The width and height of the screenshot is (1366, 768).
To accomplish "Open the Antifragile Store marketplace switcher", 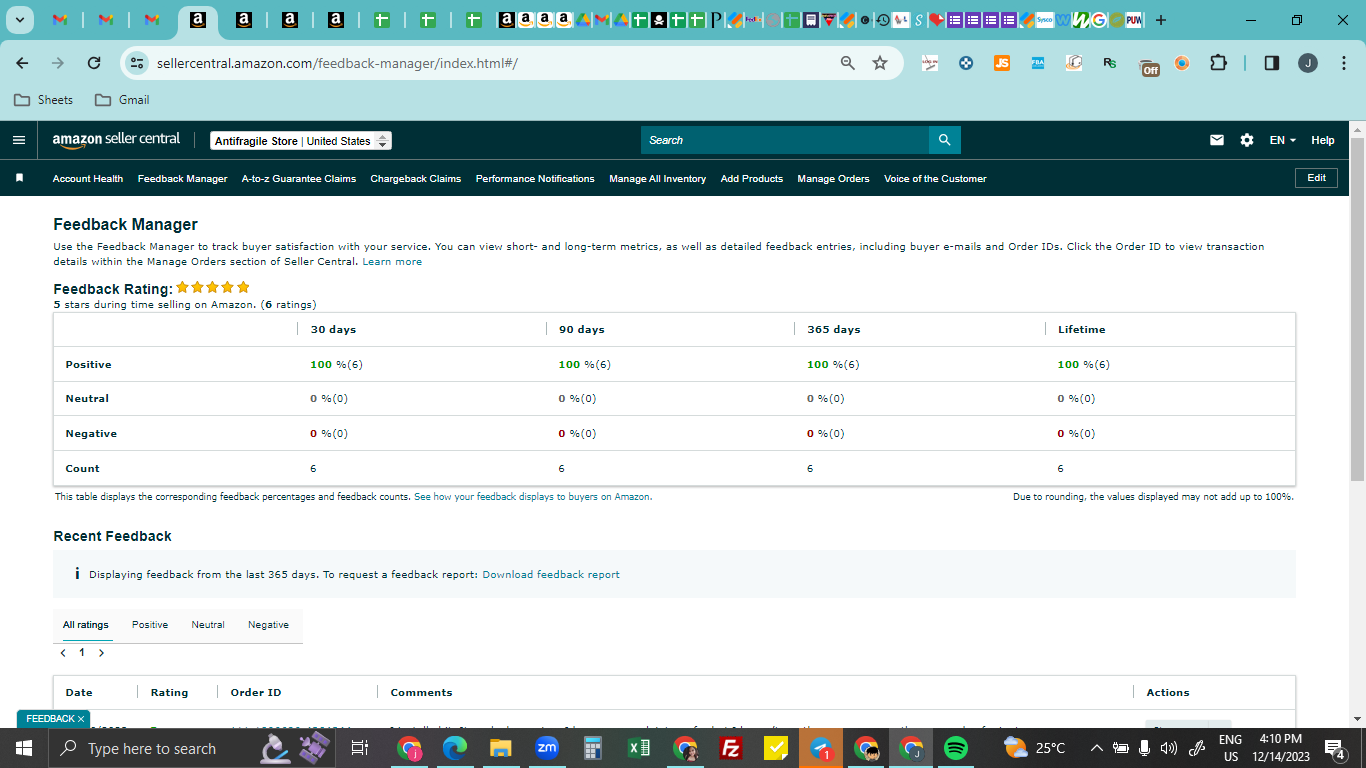I will pos(301,141).
